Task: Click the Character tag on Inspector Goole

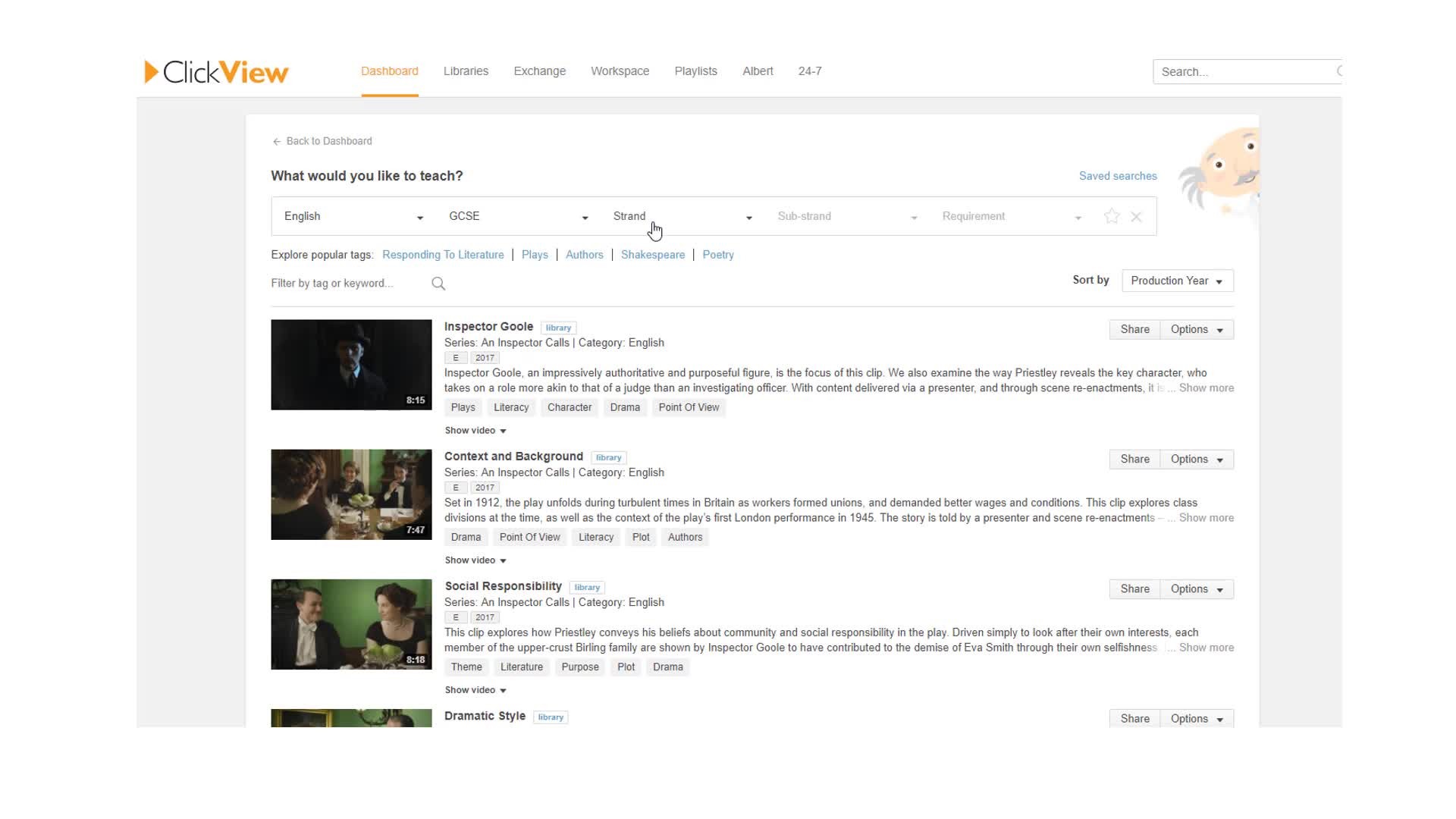Action: pos(570,408)
